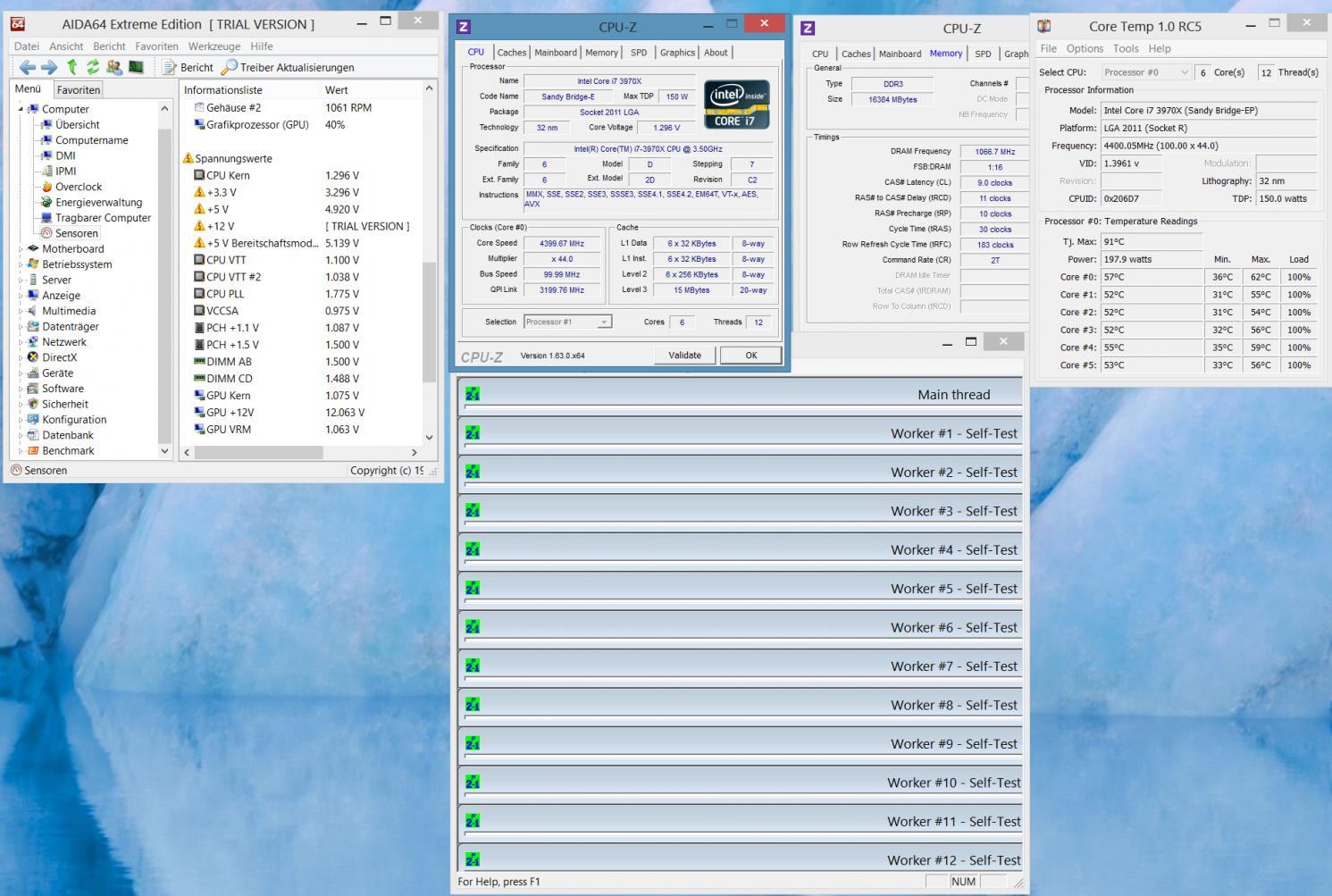Click the CPU Kern 1.296 V row
Viewport: 1332px width, 896px height.
pyautogui.click(x=301, y=175)
